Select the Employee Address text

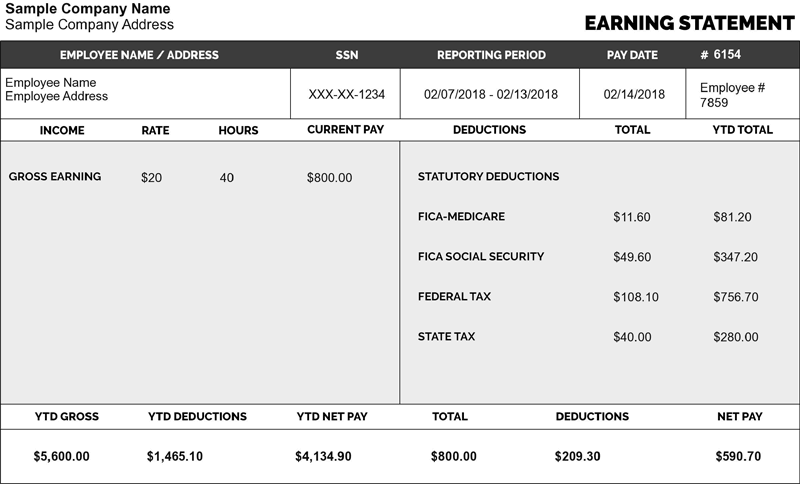coord(57,97)
